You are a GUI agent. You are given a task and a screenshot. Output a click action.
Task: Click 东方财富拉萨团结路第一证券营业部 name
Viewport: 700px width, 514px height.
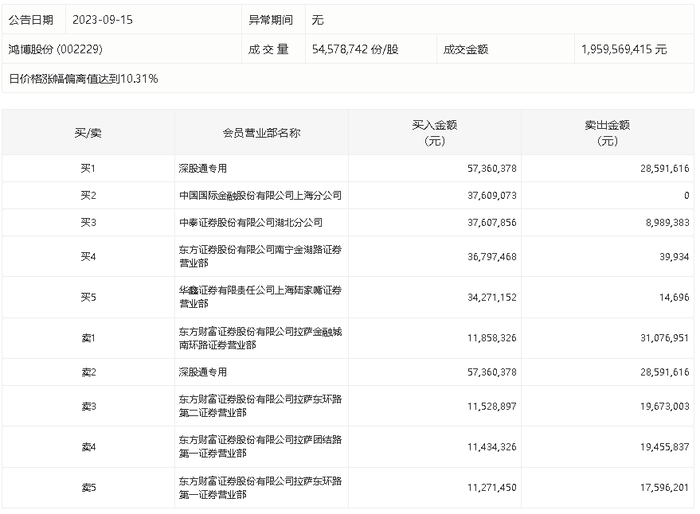click(260, 447)
